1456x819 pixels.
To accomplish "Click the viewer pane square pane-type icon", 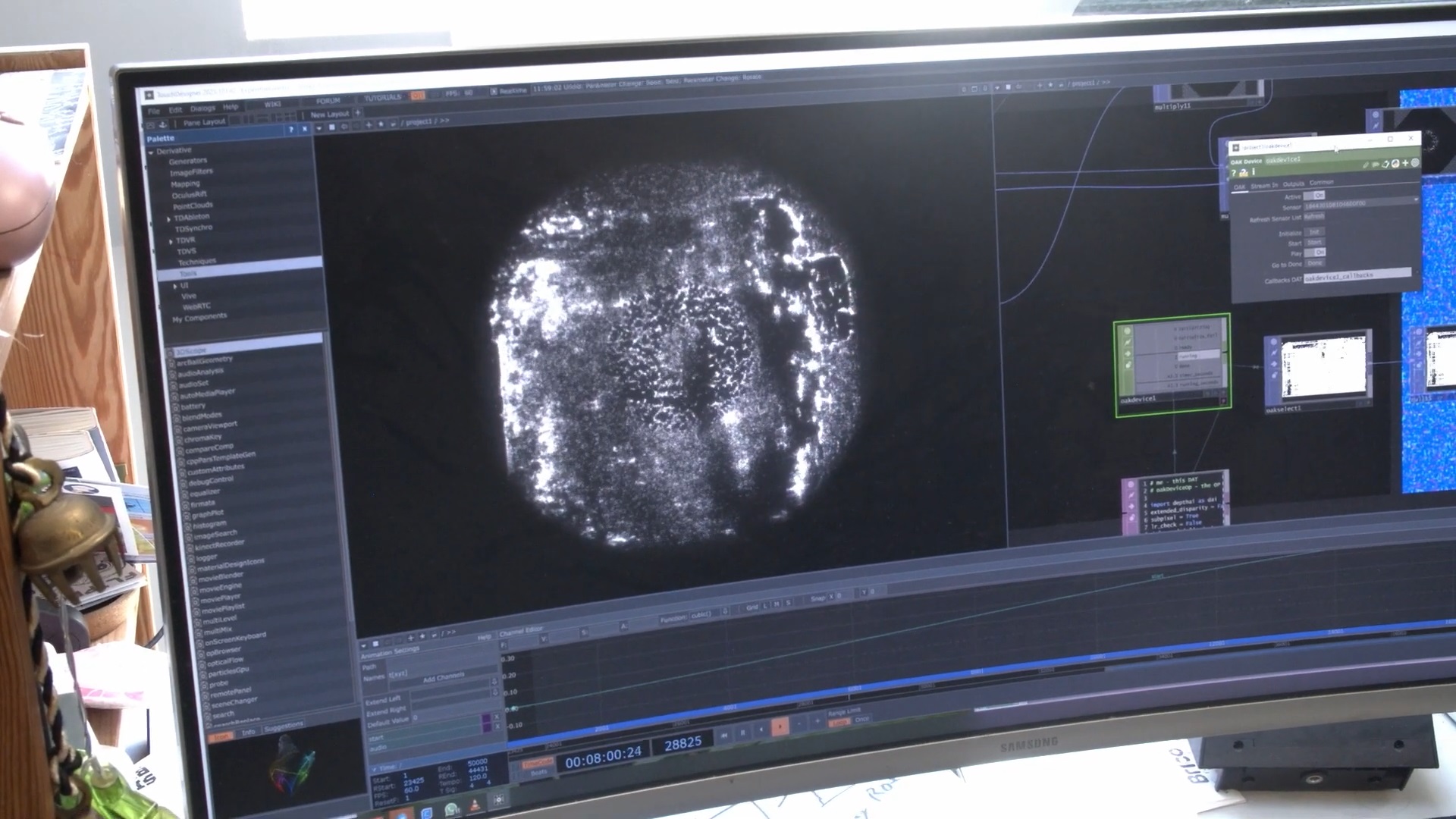I will 332,127.
